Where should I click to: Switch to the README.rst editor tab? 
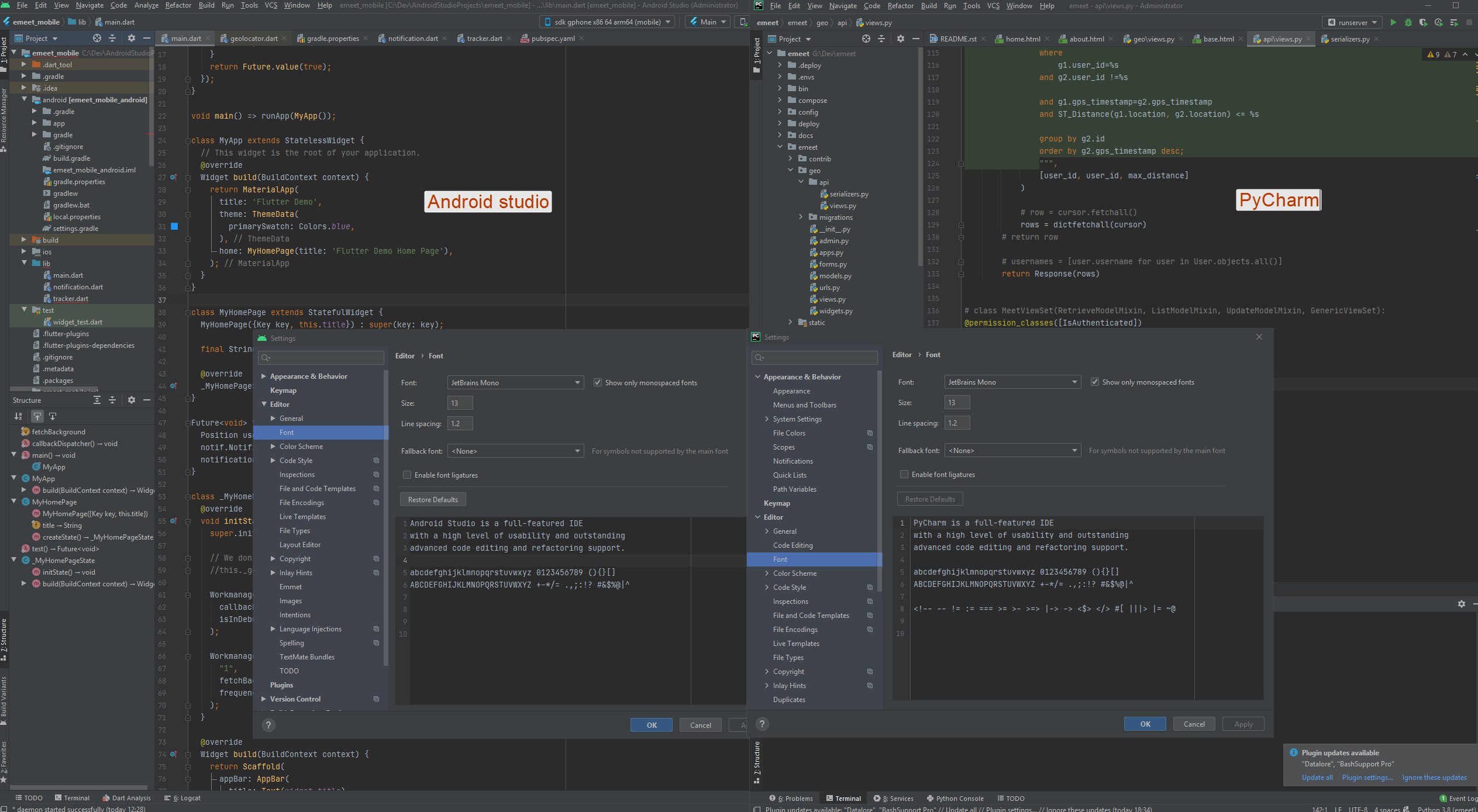tap(958, 39)
